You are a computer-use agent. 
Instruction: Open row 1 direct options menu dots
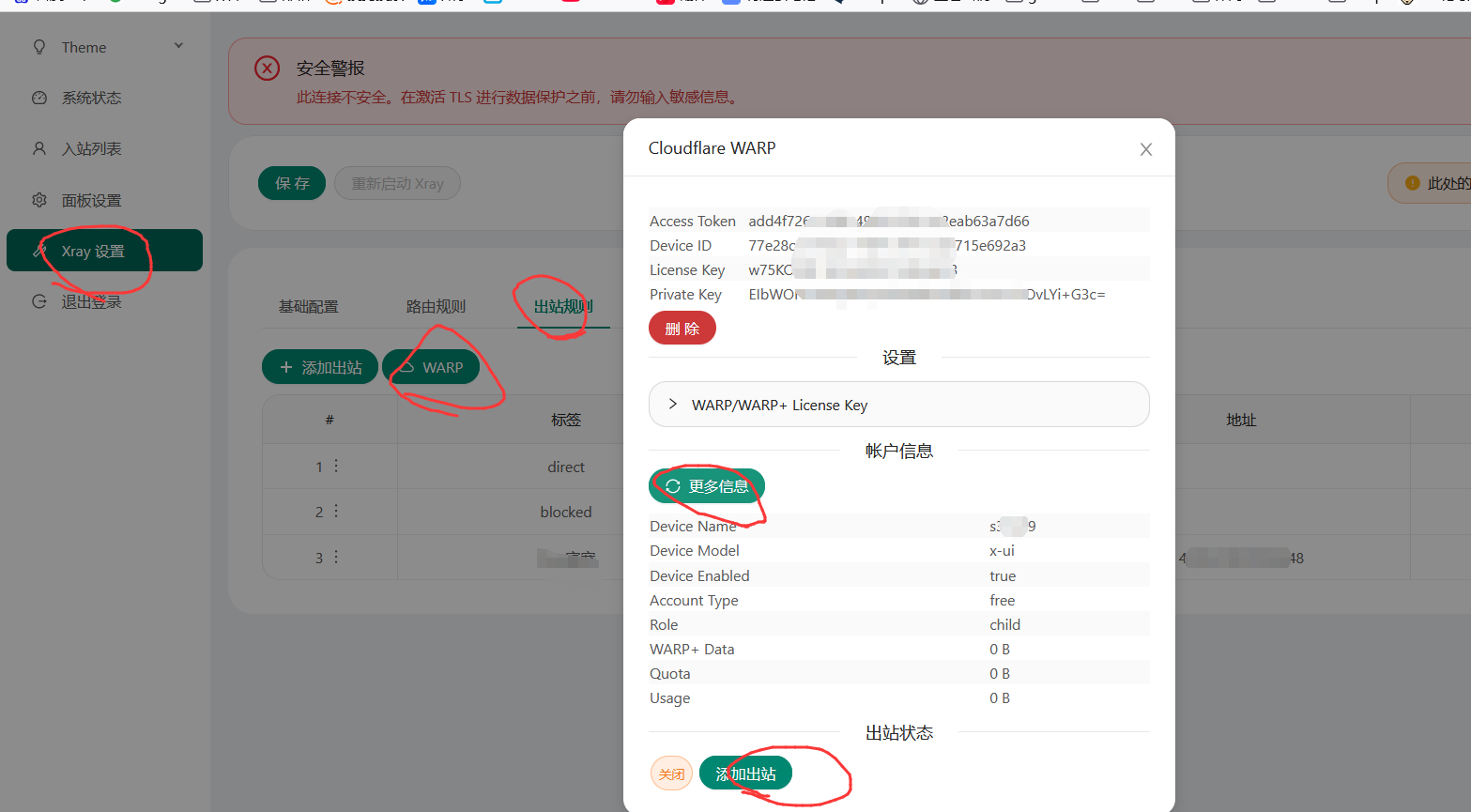[x=336, y=466]
